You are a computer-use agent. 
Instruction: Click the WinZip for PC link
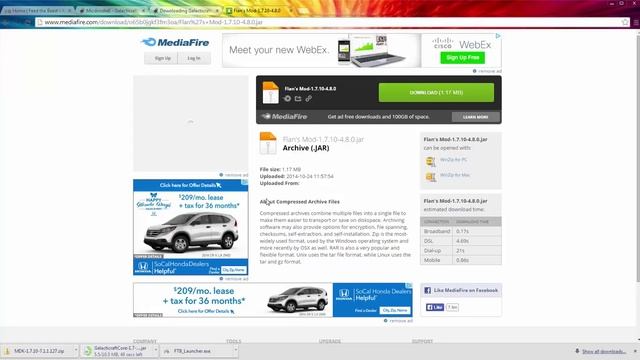coord(453,160)
